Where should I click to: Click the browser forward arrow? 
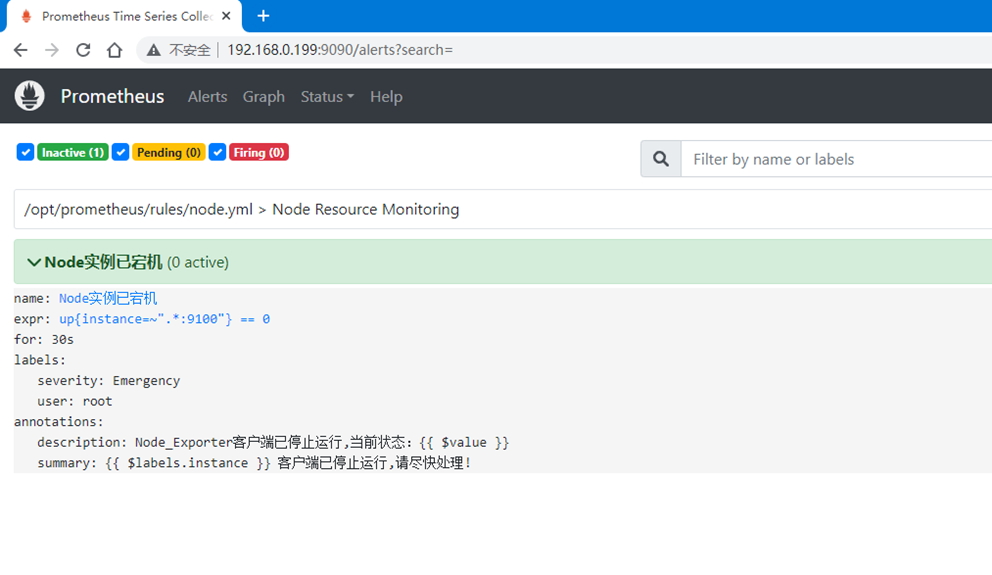tap(52, 50)
